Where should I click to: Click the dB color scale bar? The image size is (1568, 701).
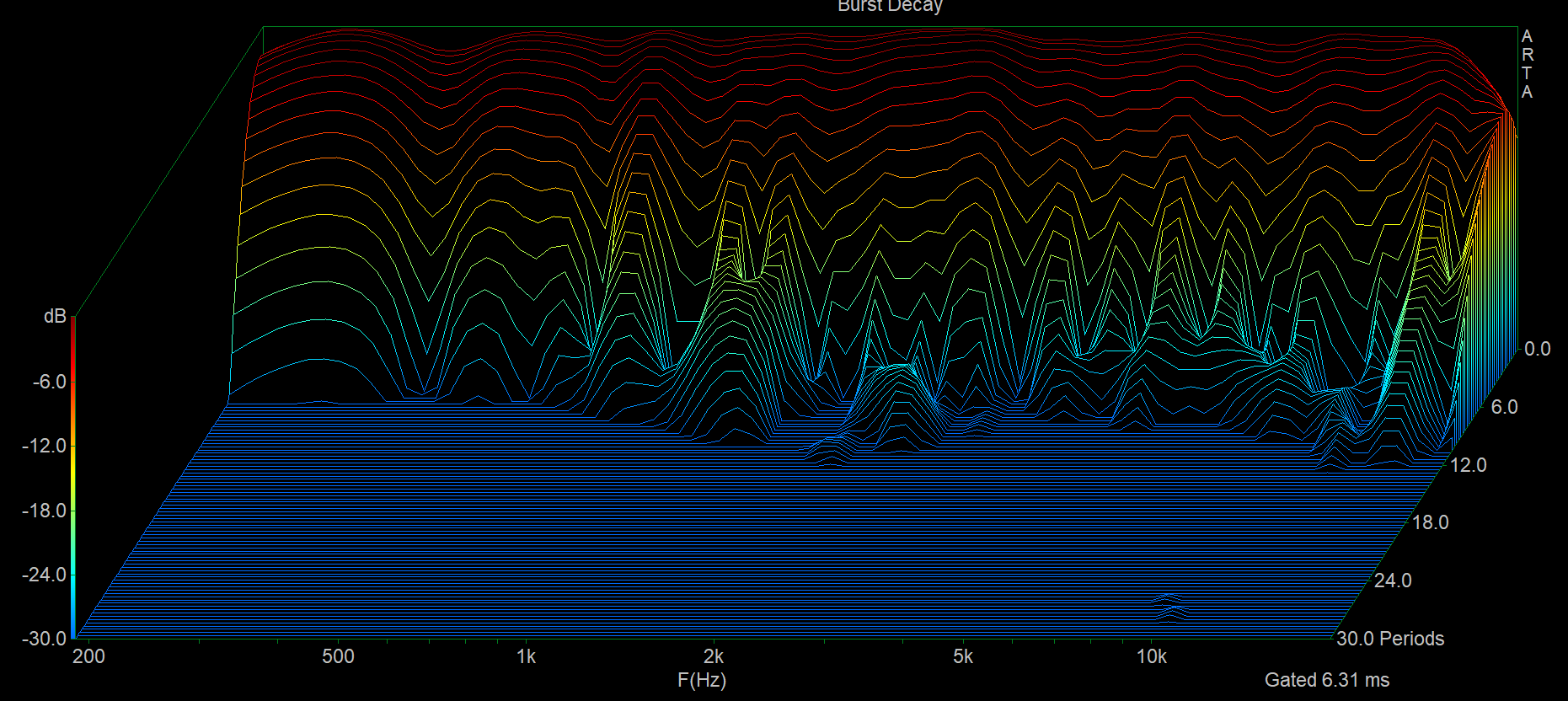(x=73, y=477)
